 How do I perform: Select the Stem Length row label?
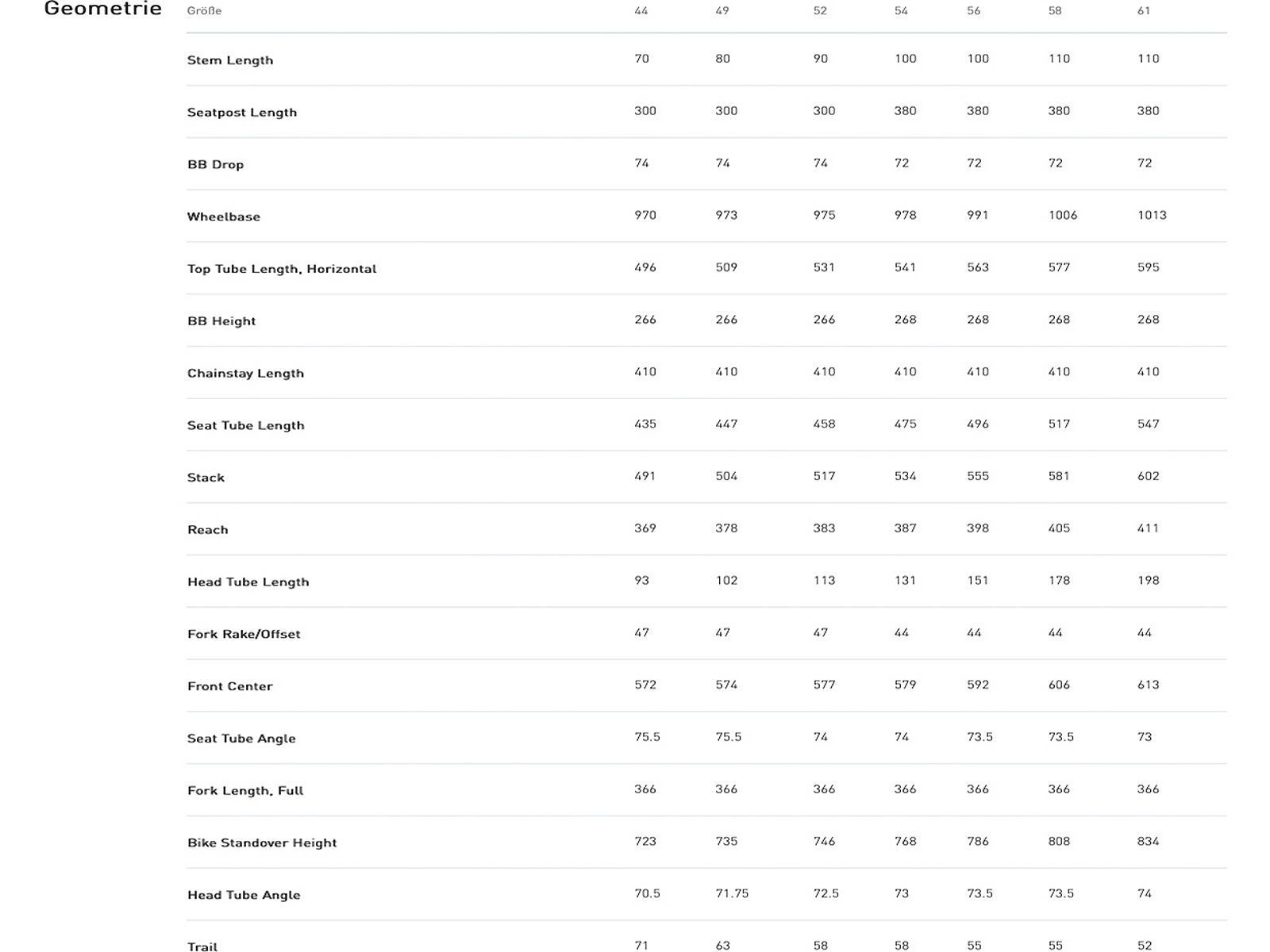click(230, 60)
